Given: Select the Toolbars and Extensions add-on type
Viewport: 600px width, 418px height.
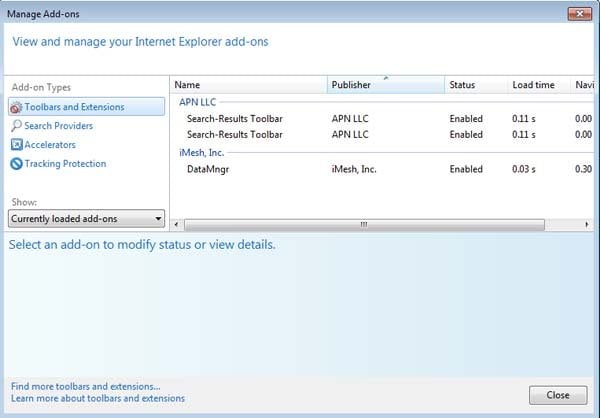Looking at the screenshot, I should [86, 107].
